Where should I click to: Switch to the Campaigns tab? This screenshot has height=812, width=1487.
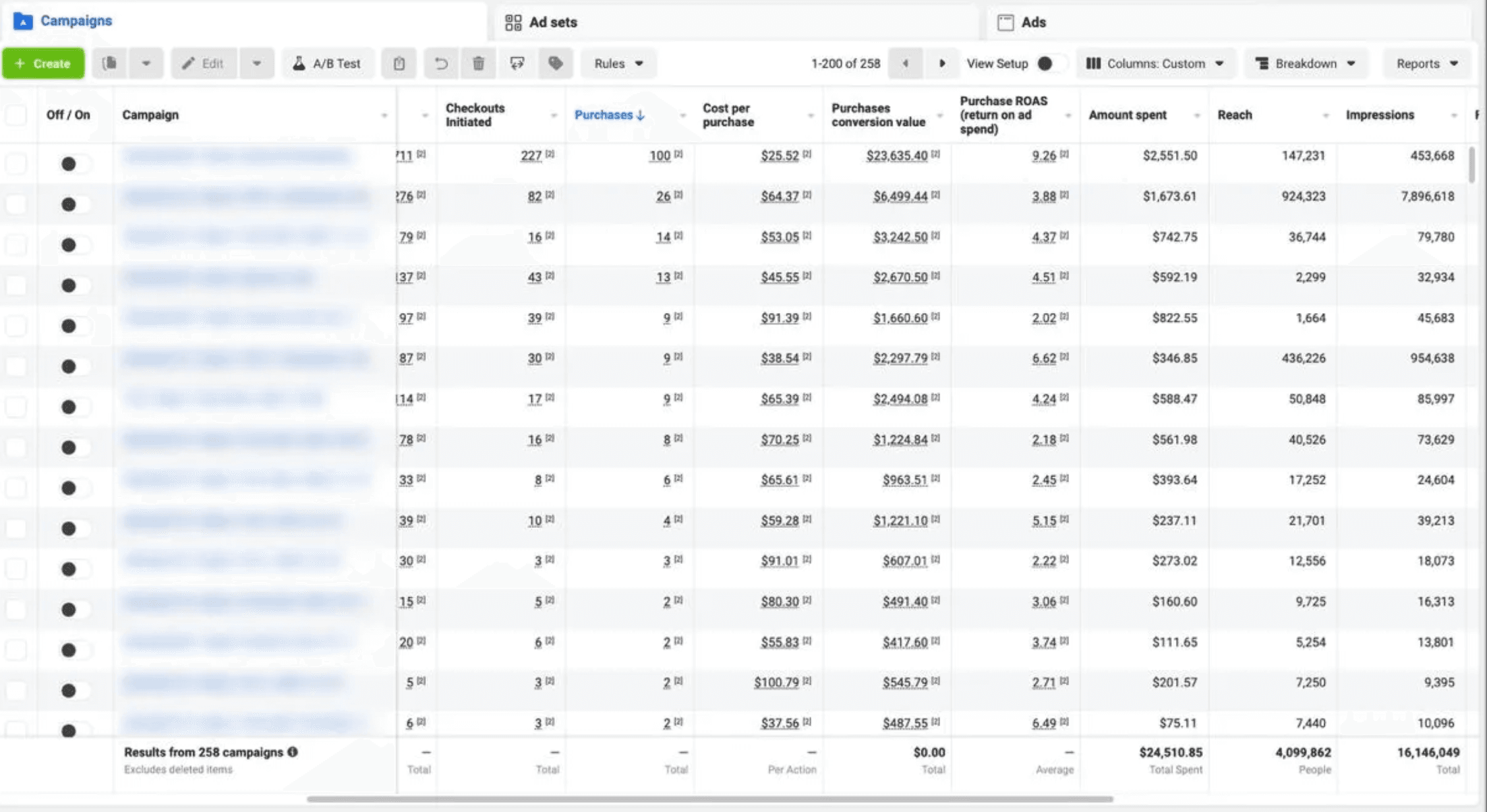tap(244, 21)
